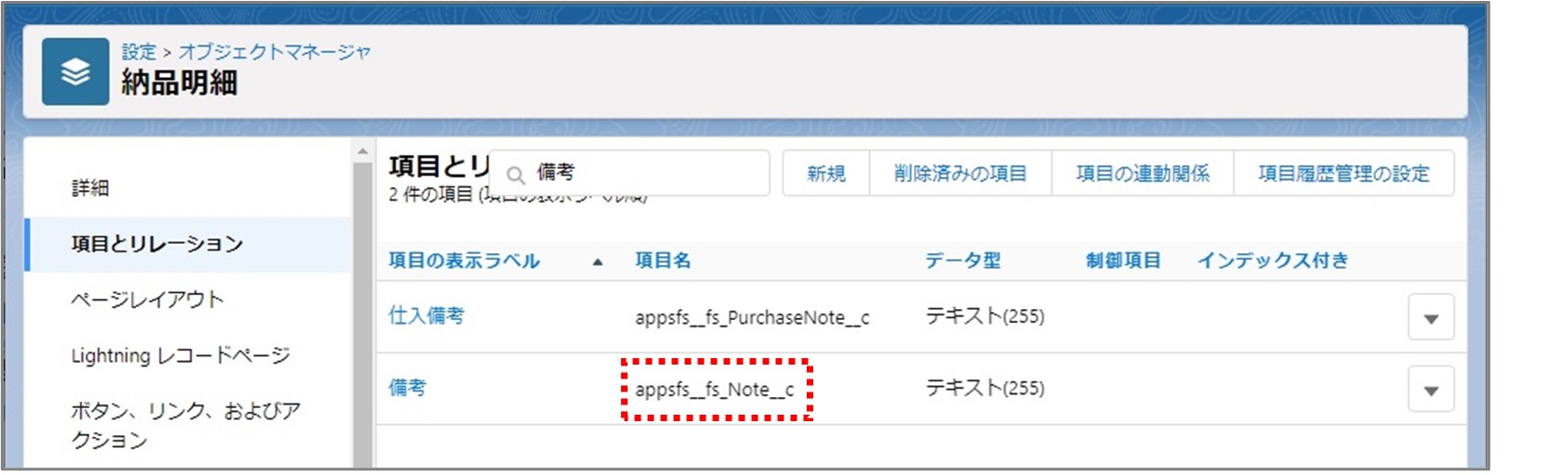
Task: Click the object stack icon beside 納品明細
Action: (x=75, y=72)
